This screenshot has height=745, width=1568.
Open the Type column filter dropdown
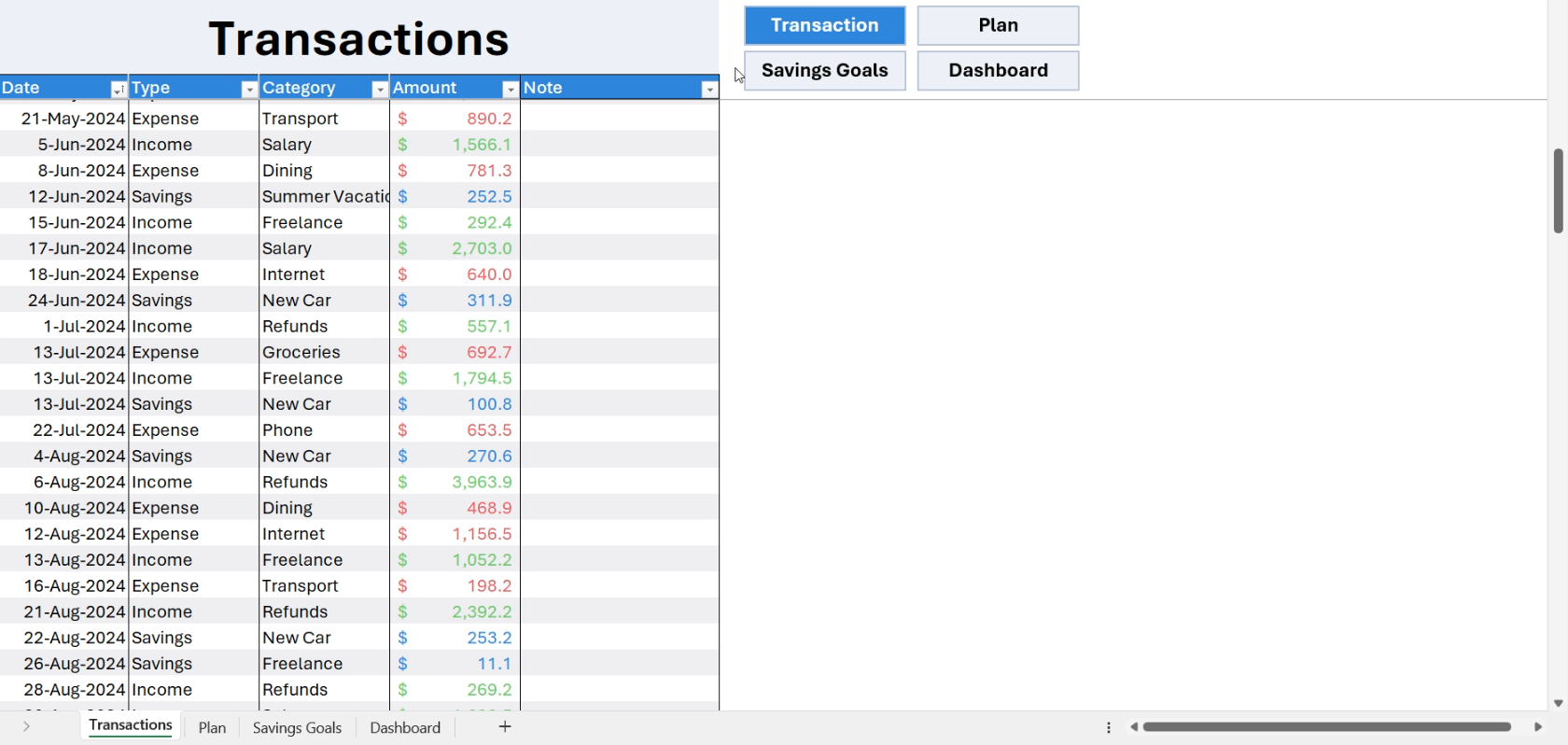tap(248, 90)
